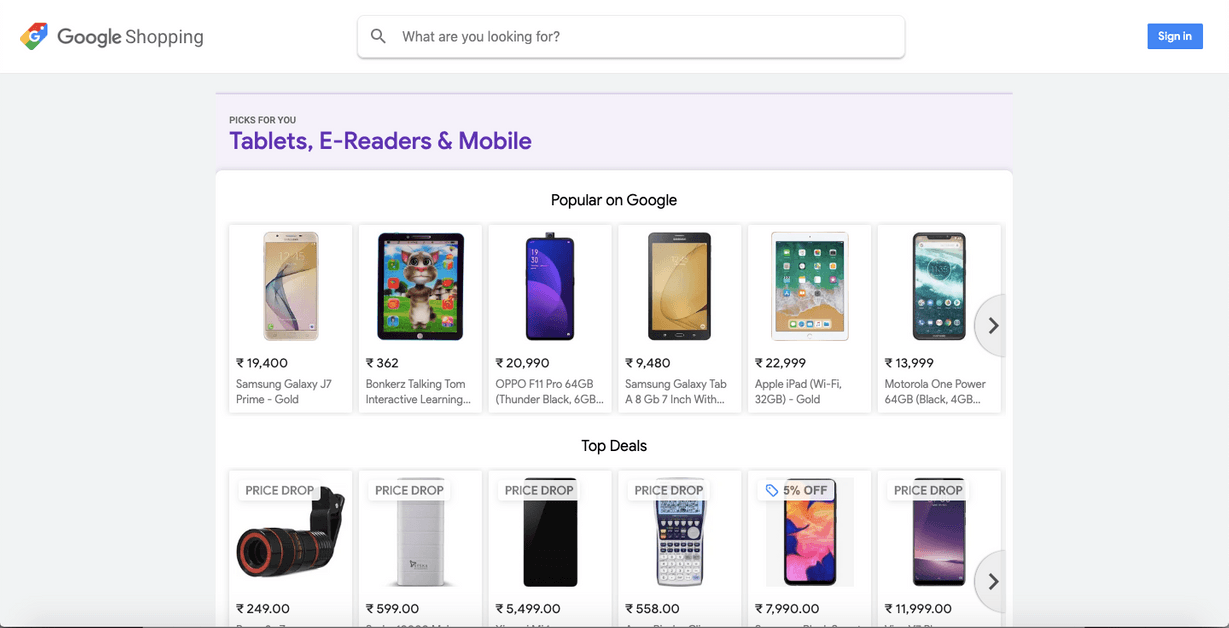Advance the Top Deals carousel

tap(991, 581)
